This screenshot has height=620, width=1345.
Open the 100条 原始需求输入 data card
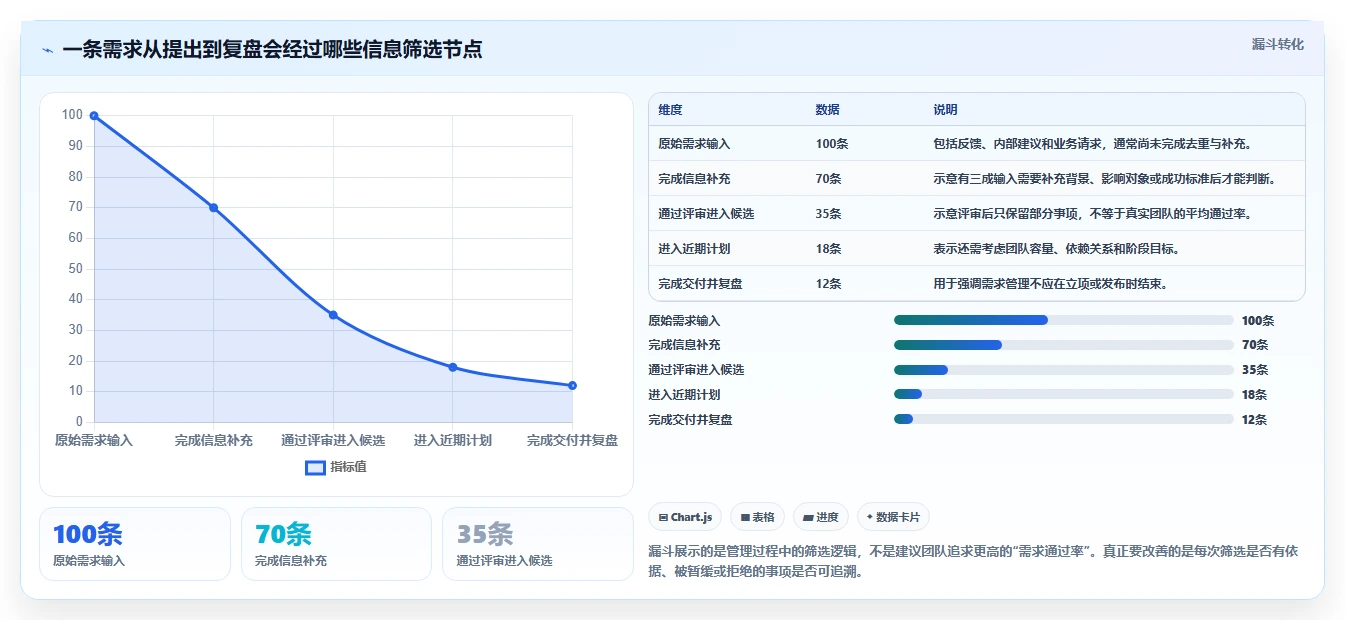(x=135, y=544)
